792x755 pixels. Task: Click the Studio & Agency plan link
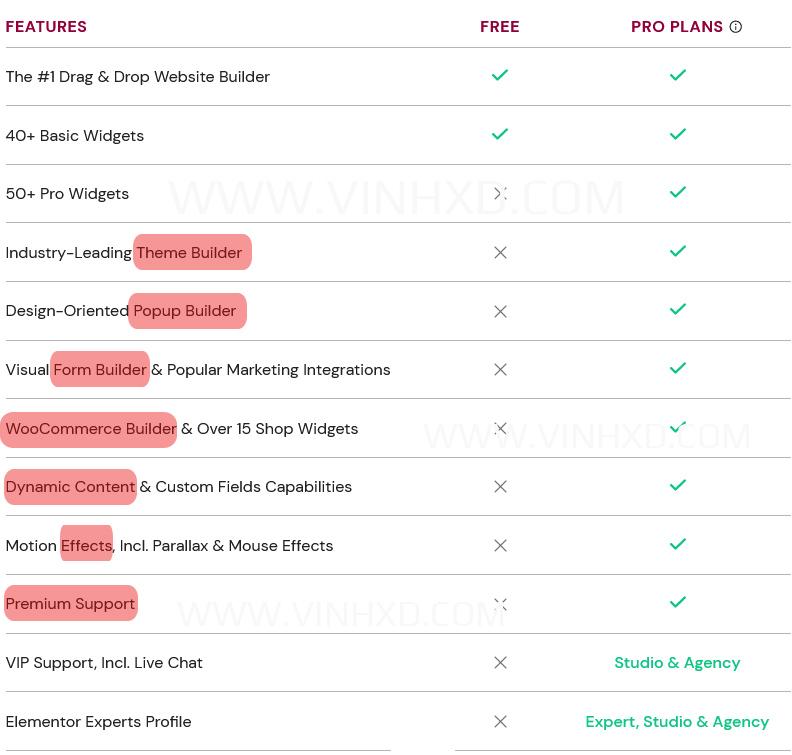pyautogui.click(x=677, y=663)
